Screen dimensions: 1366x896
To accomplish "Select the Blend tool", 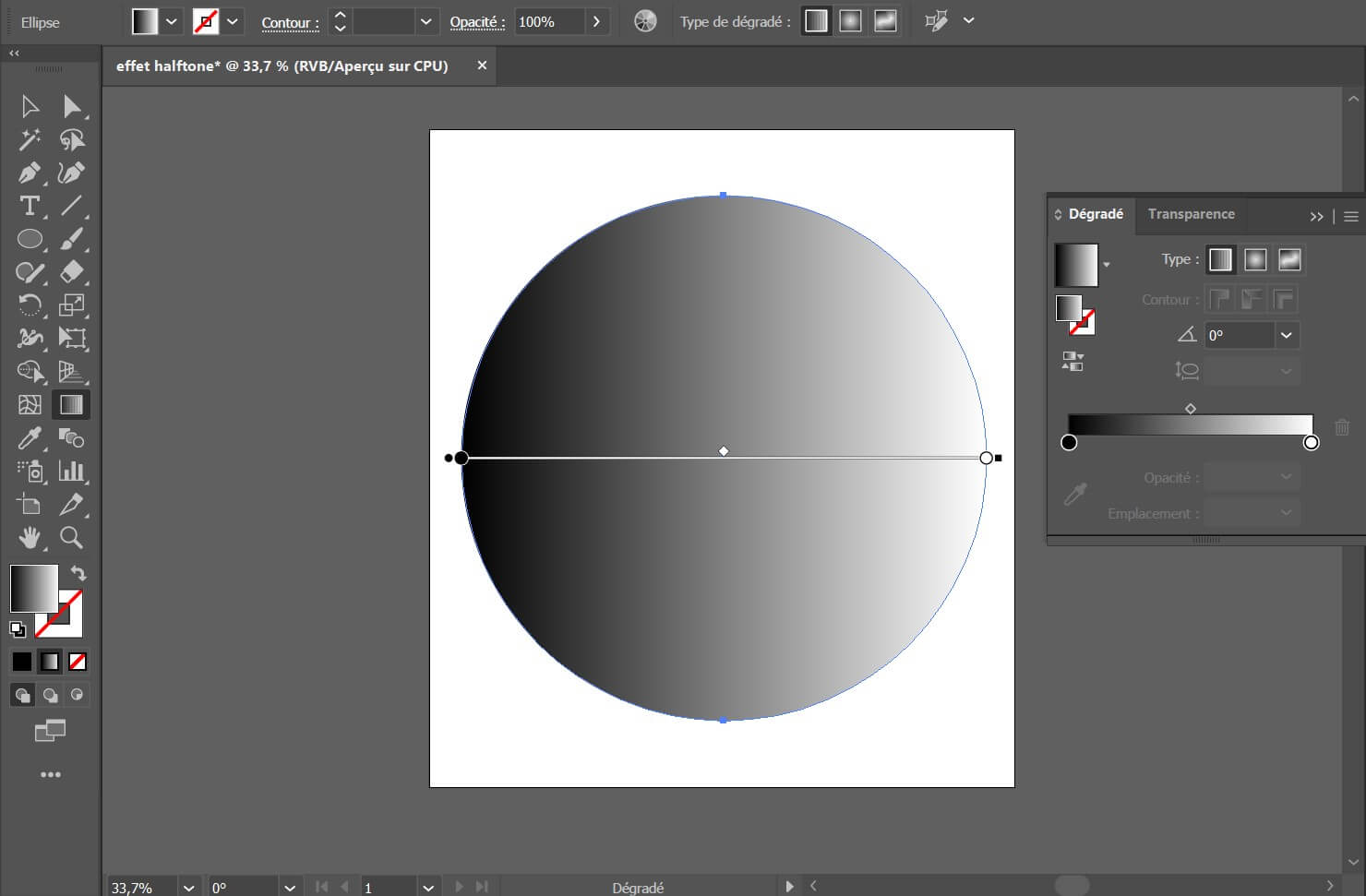I will coord(71,437).
